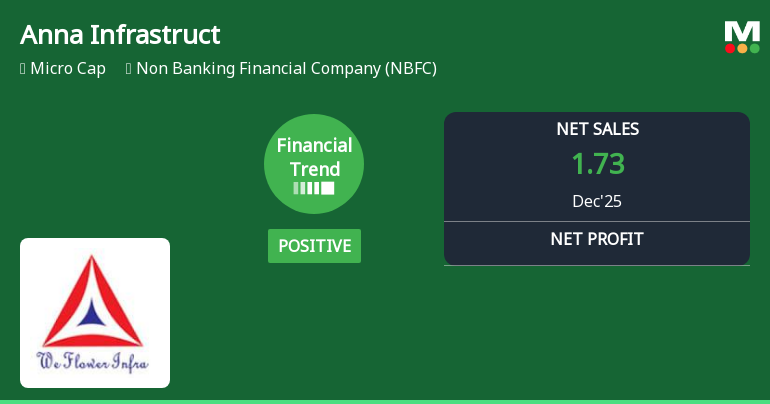
Task: Open the Non Banking Financial Company (NBFC) link
Action: [286, 69]
